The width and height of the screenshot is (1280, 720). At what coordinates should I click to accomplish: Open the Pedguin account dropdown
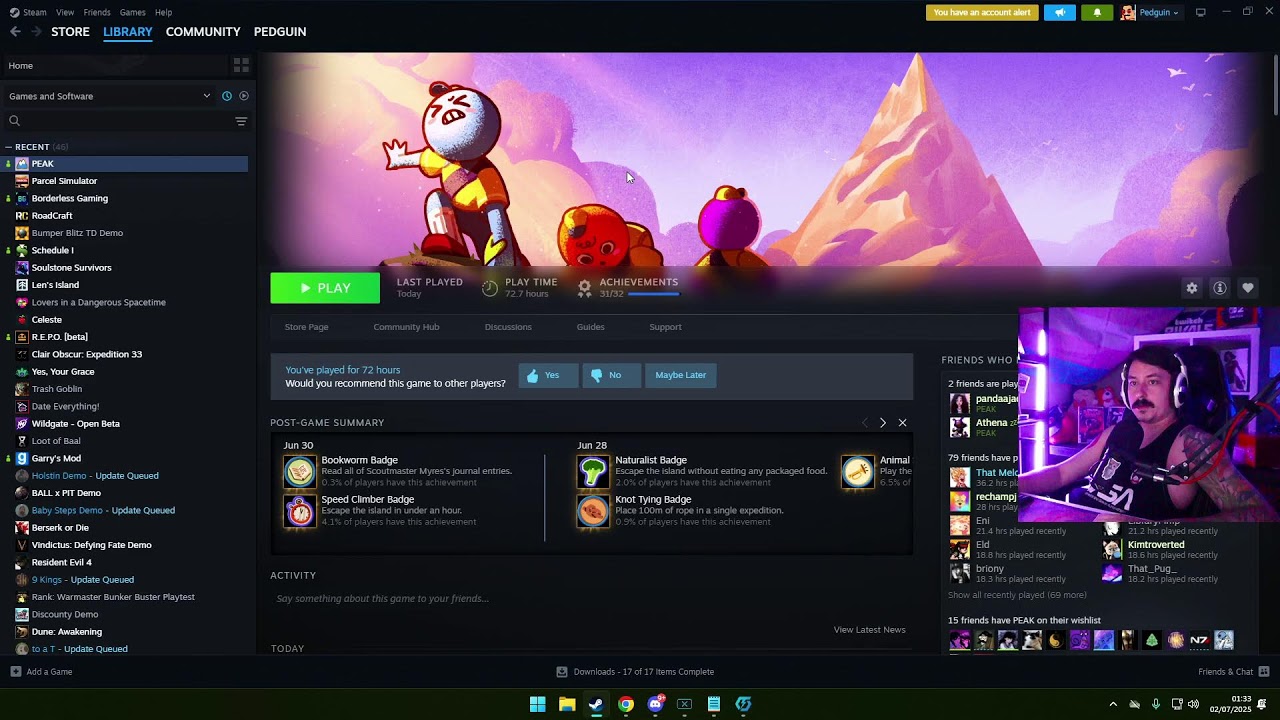[1150, 13]
